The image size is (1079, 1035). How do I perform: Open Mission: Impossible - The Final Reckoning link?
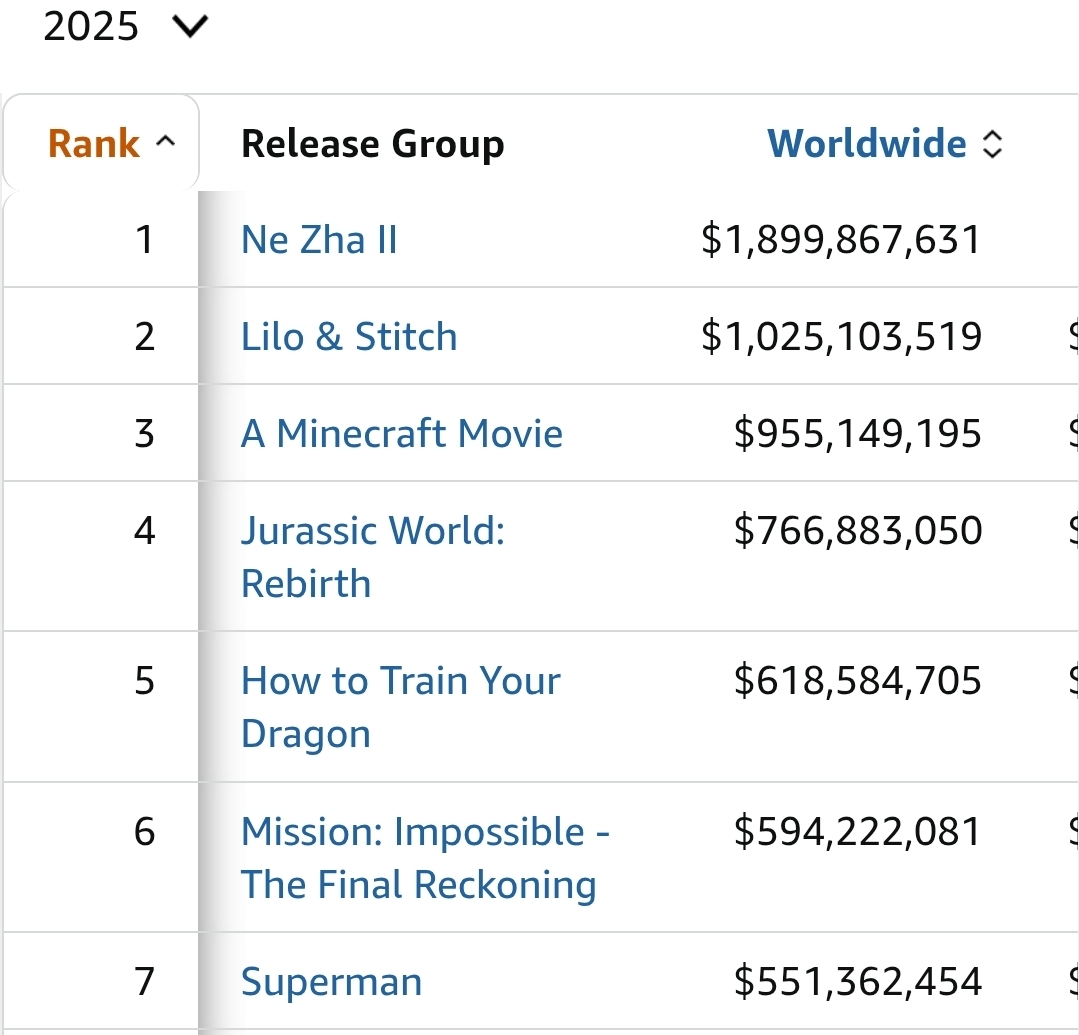[425, 857]
